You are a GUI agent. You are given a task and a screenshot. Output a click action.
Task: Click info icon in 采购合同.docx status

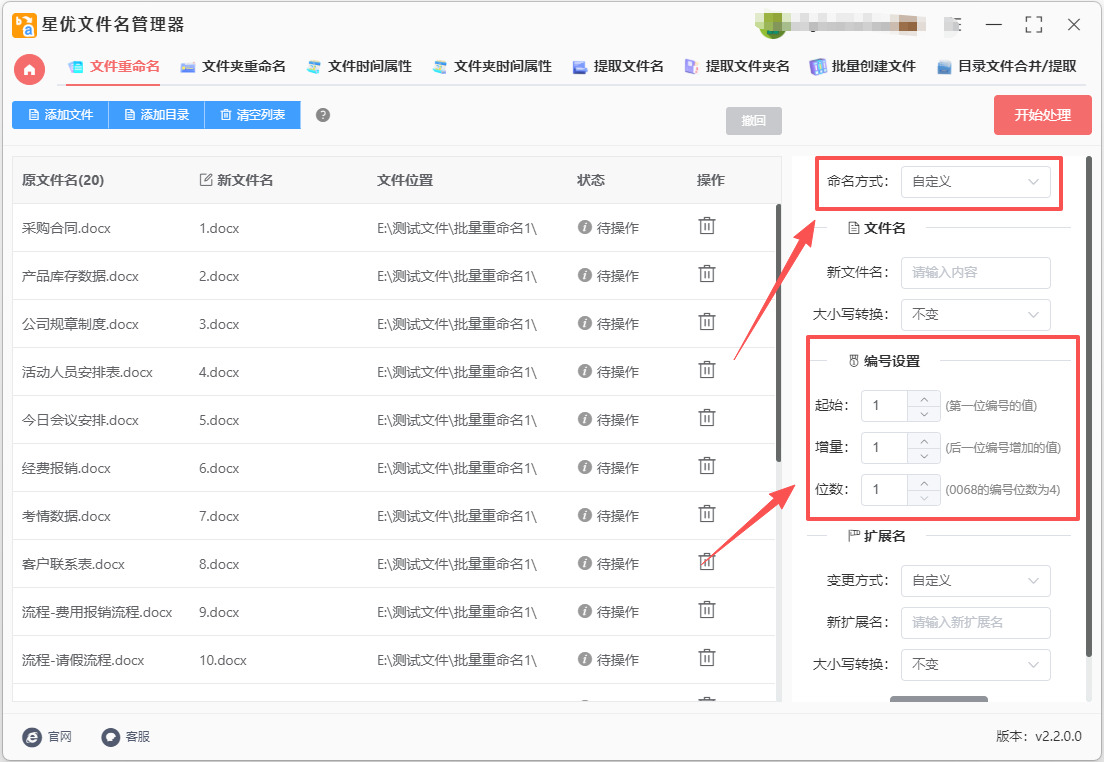(584, 227)
